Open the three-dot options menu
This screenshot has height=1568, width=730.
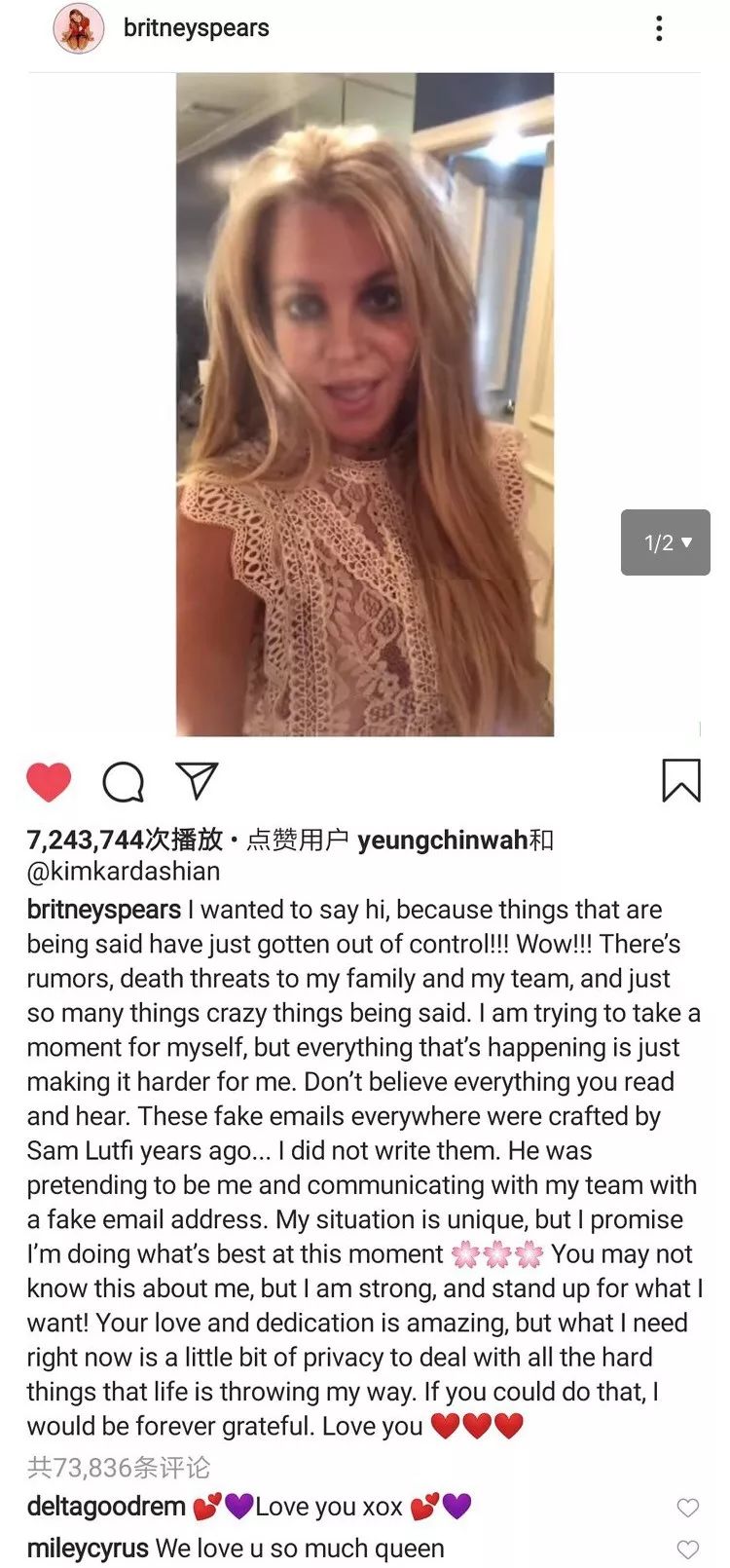(659, 28)
